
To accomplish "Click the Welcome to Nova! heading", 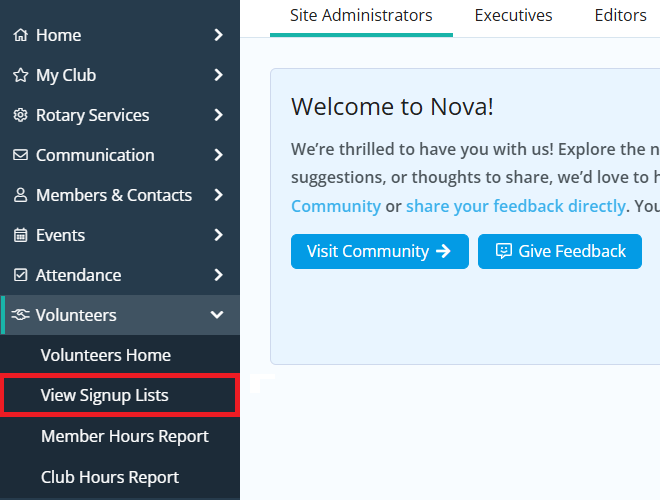I will (x=392, y=106).
